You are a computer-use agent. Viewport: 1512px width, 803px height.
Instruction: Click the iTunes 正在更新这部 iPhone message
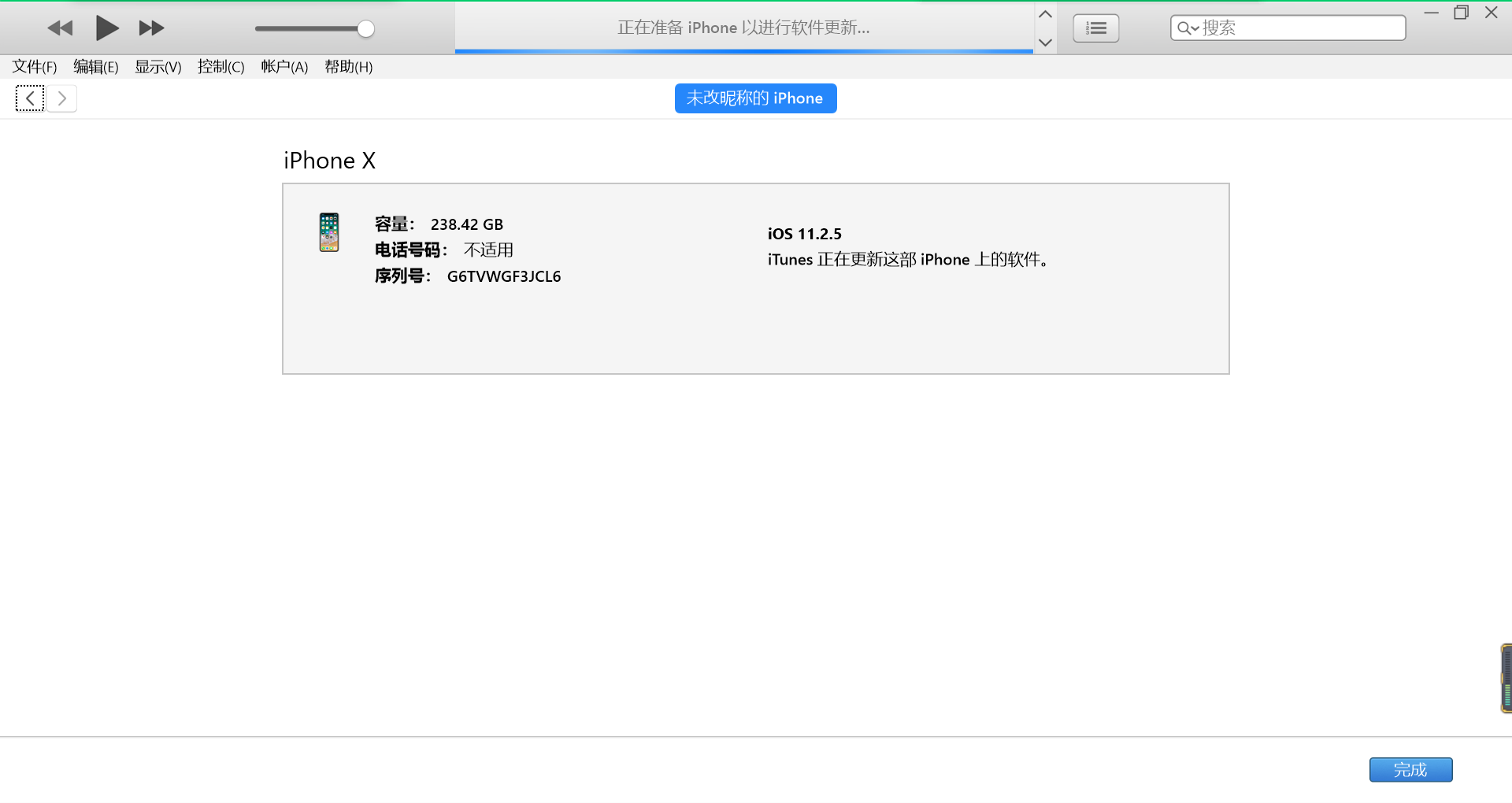(909, 260)
